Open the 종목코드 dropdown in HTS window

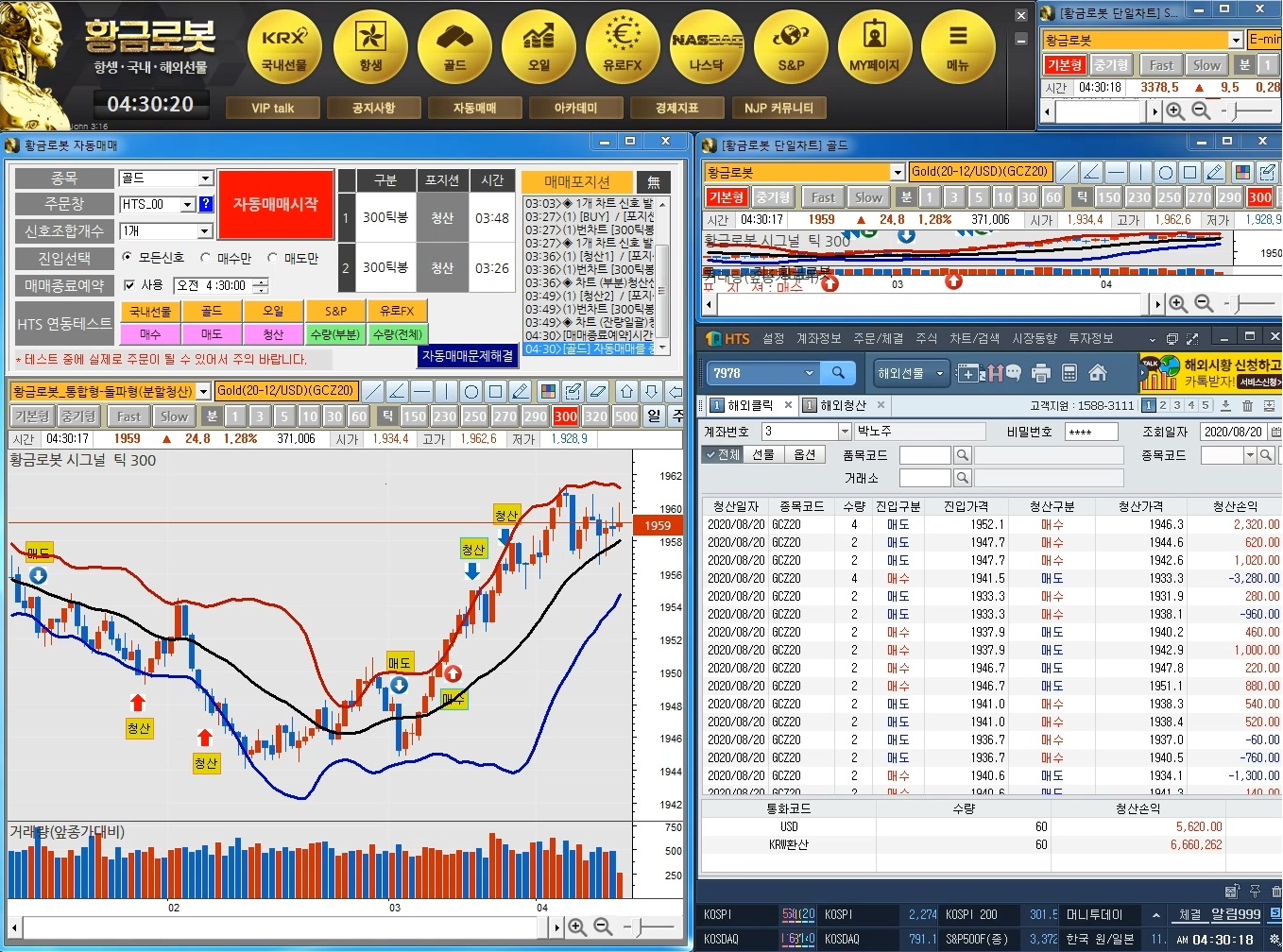coord(1250,455)
